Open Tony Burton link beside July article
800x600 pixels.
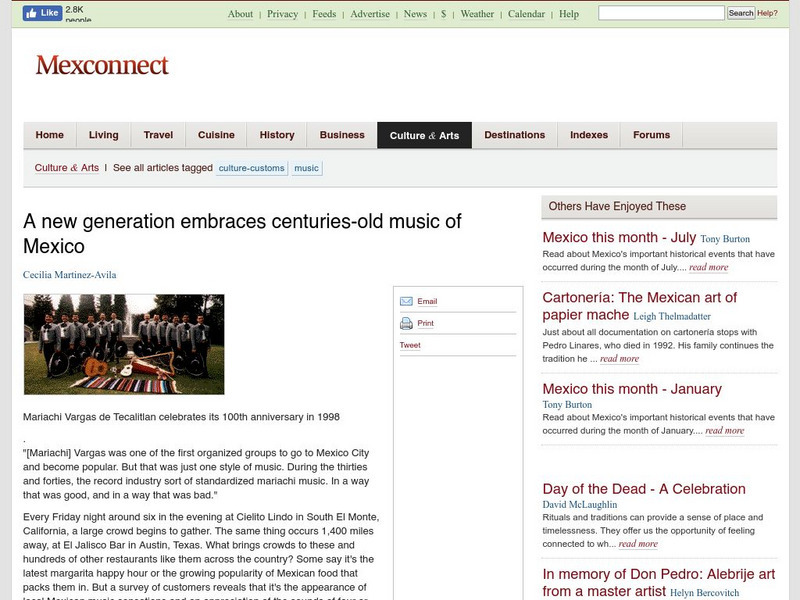pos(725,239)
